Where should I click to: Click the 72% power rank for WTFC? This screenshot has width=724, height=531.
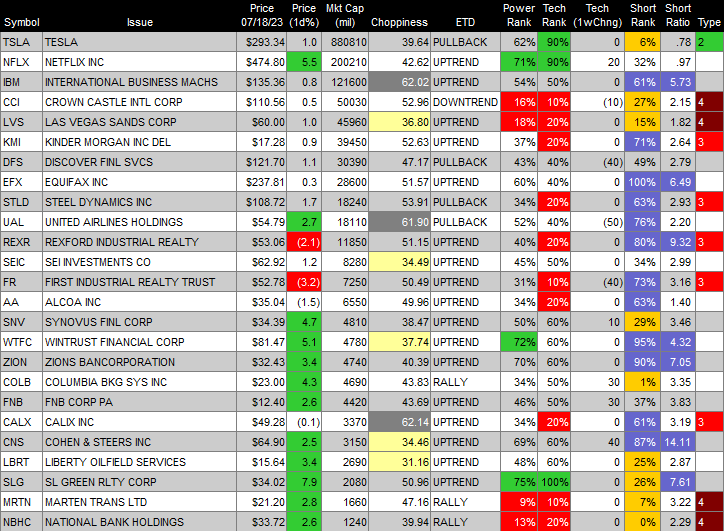coord(519,342)
